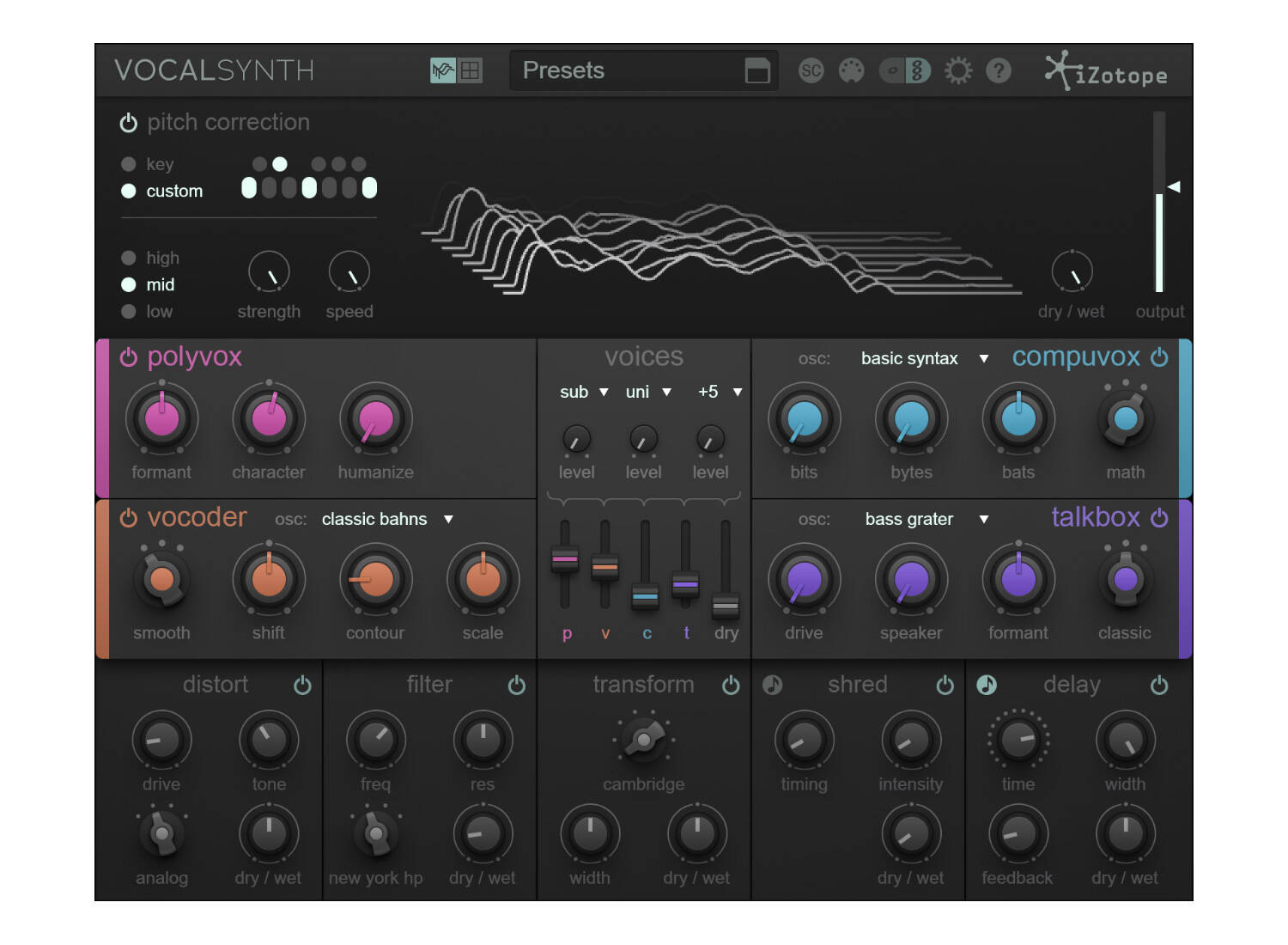1288x945 pixels.
Task: Click the compuvox c mixer fader
Action: [645, 595]
